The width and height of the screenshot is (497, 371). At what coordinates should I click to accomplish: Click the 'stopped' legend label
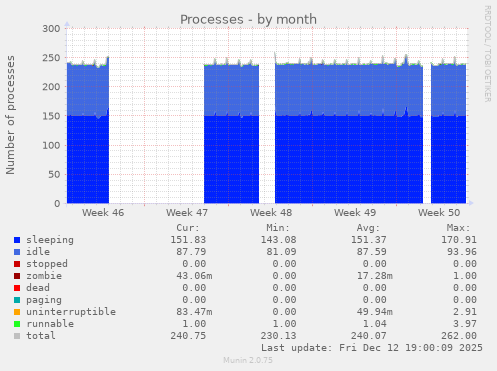pyautogui.click(x=47, y=264)
